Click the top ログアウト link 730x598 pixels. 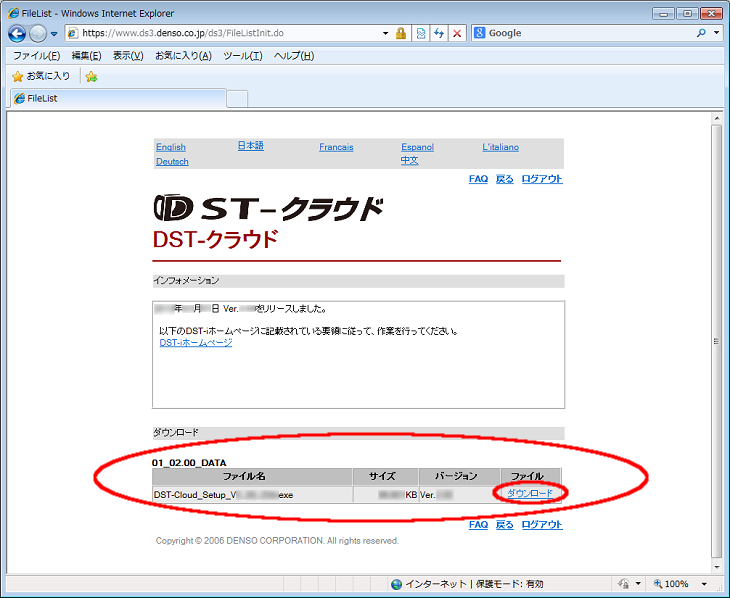542,179
